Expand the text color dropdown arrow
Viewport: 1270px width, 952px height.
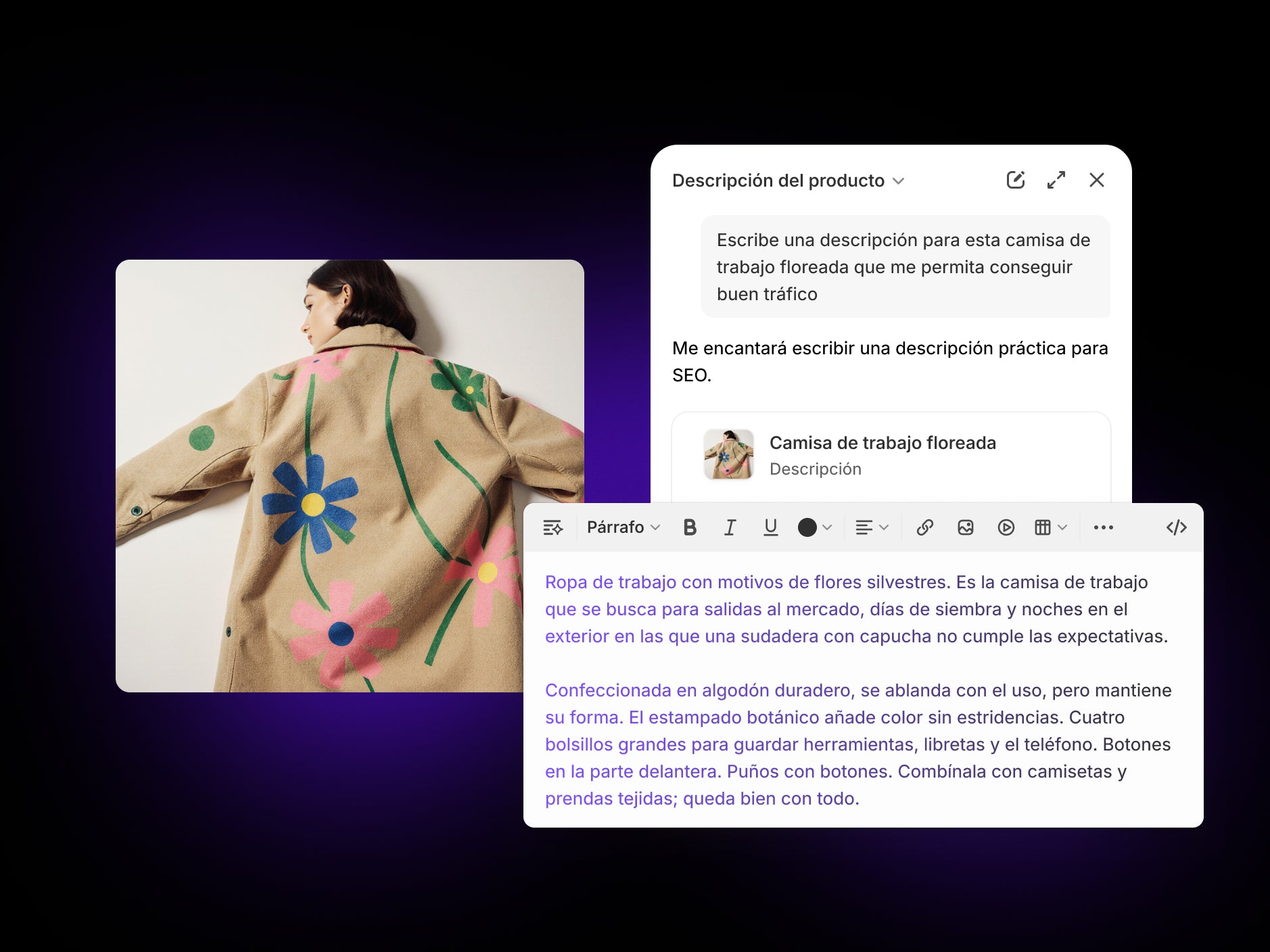coord(827,527)
